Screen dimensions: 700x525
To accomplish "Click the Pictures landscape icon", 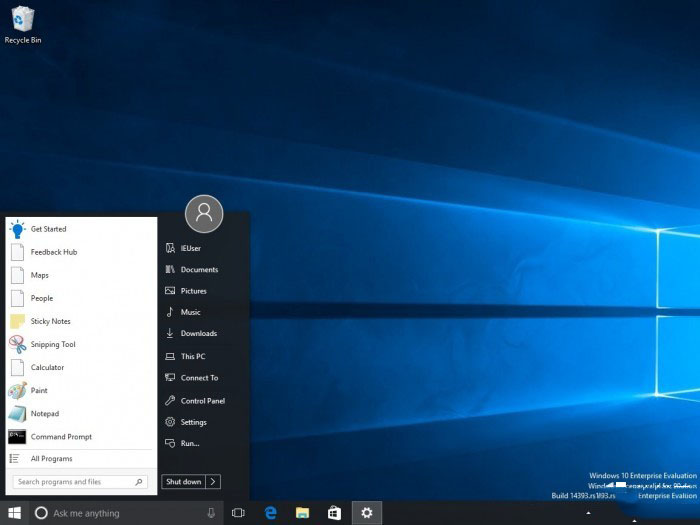I will point(170,291).
